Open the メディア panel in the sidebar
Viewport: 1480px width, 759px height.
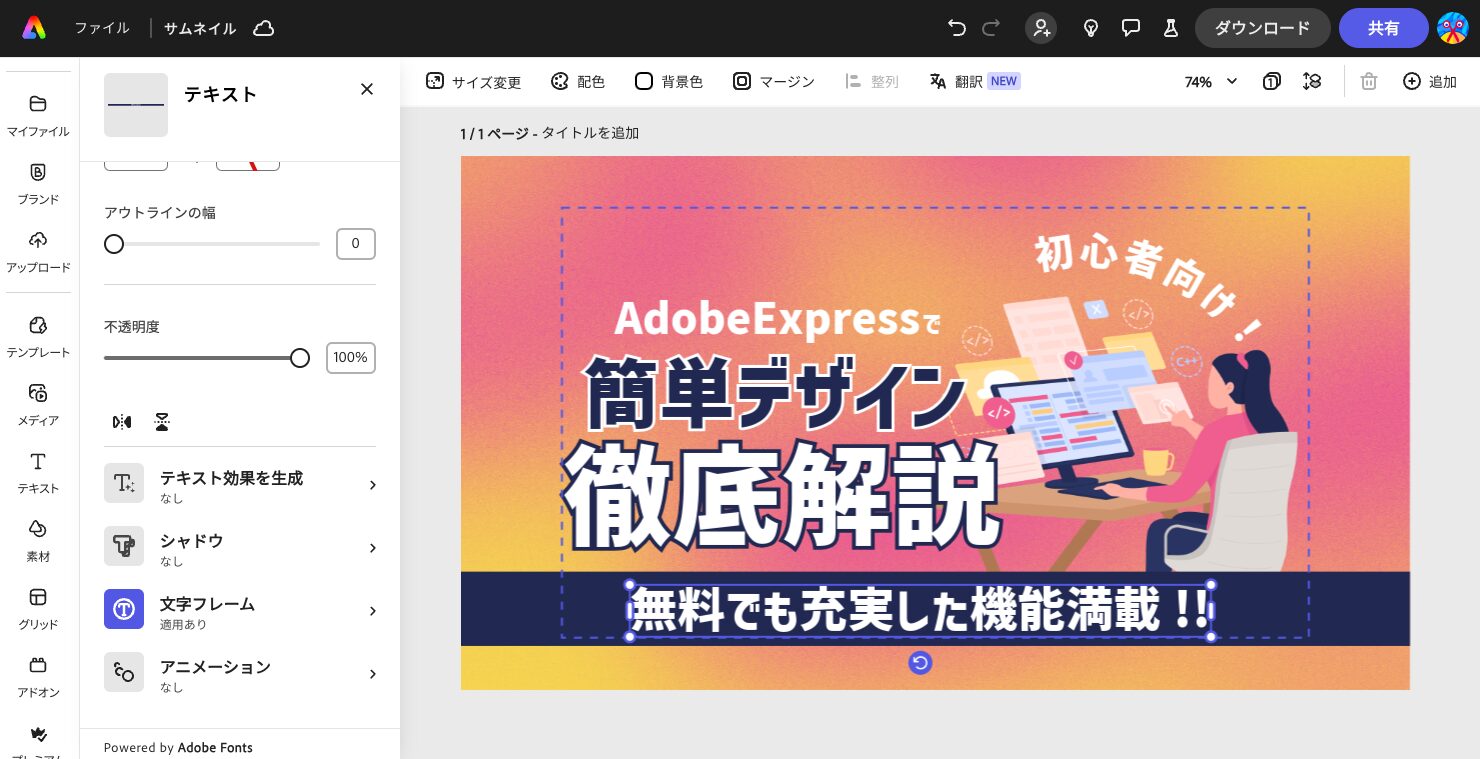(x=38, y=404)
